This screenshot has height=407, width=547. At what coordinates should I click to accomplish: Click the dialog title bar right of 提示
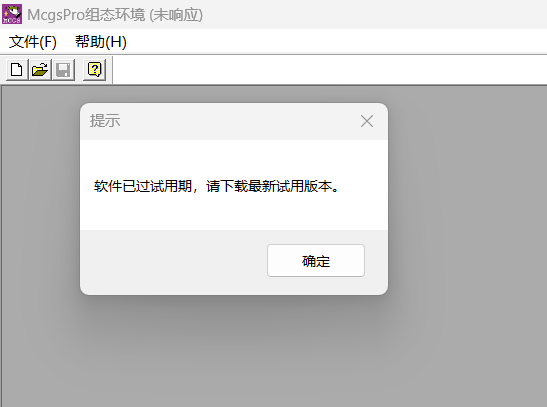(239, 121)
